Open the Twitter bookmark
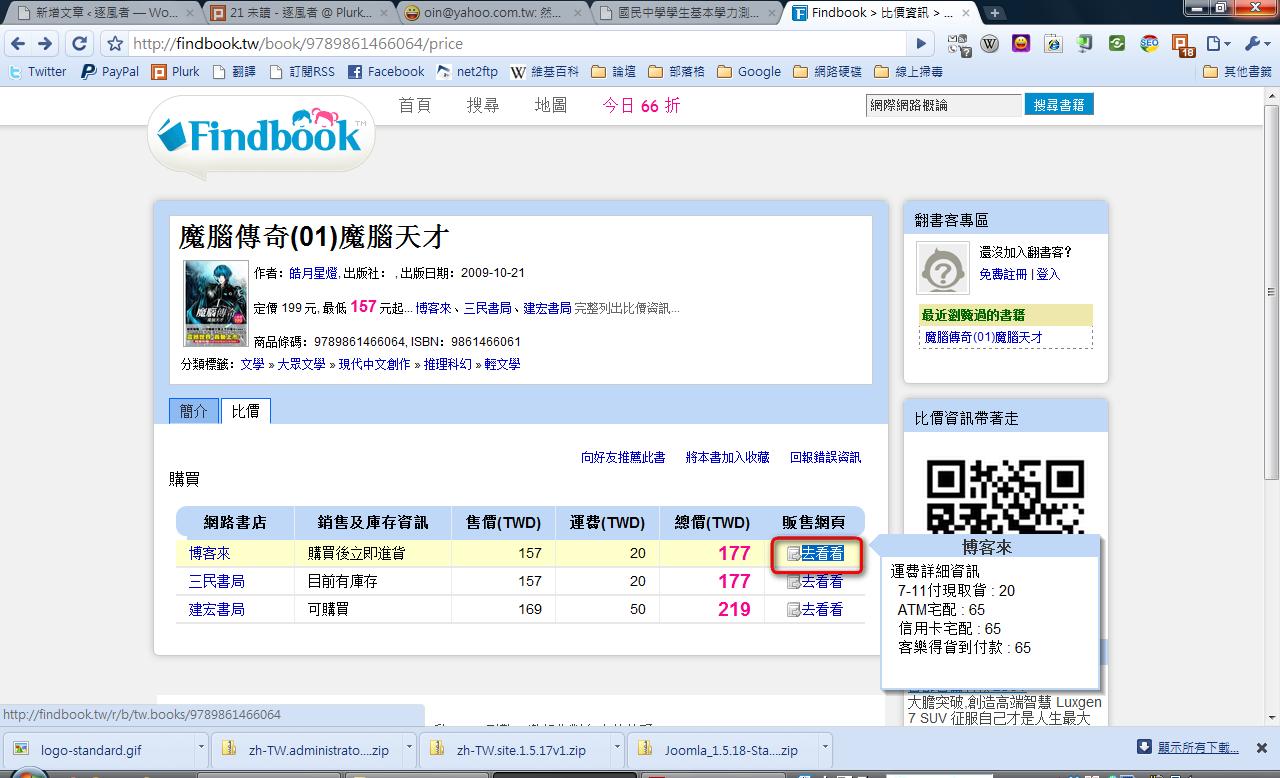 coord(38,72)
